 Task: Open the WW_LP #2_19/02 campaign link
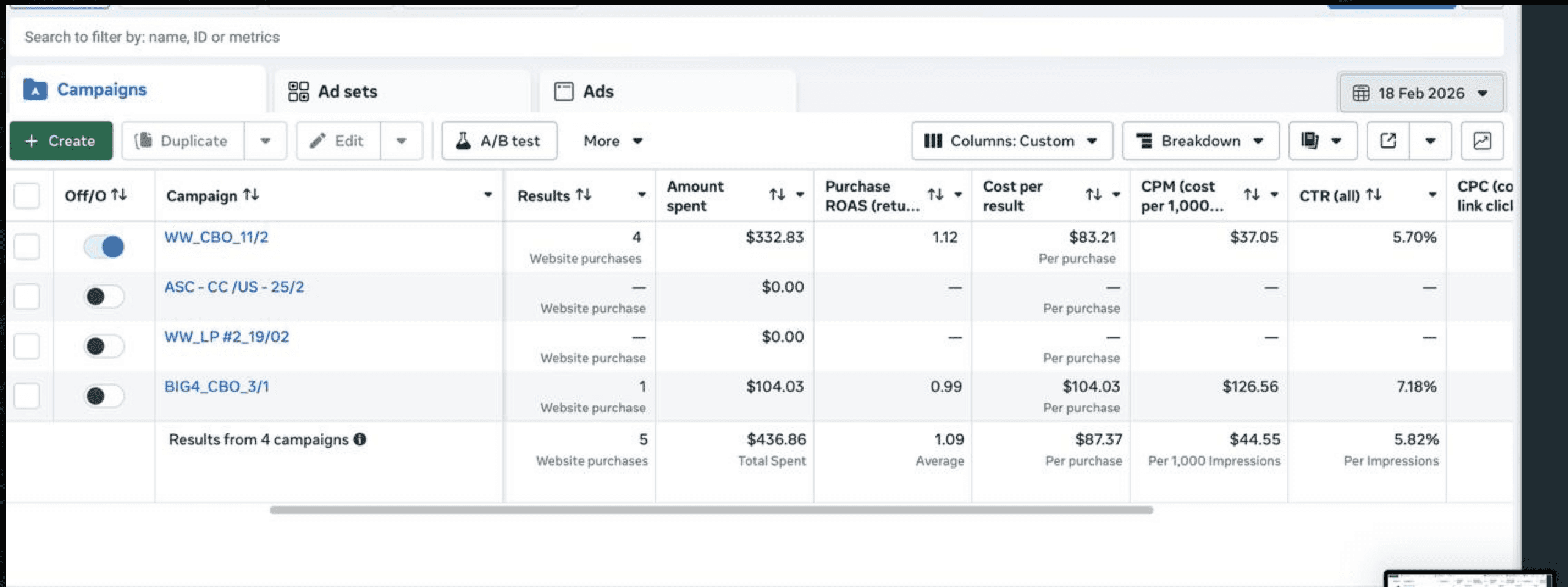point(227,337)
